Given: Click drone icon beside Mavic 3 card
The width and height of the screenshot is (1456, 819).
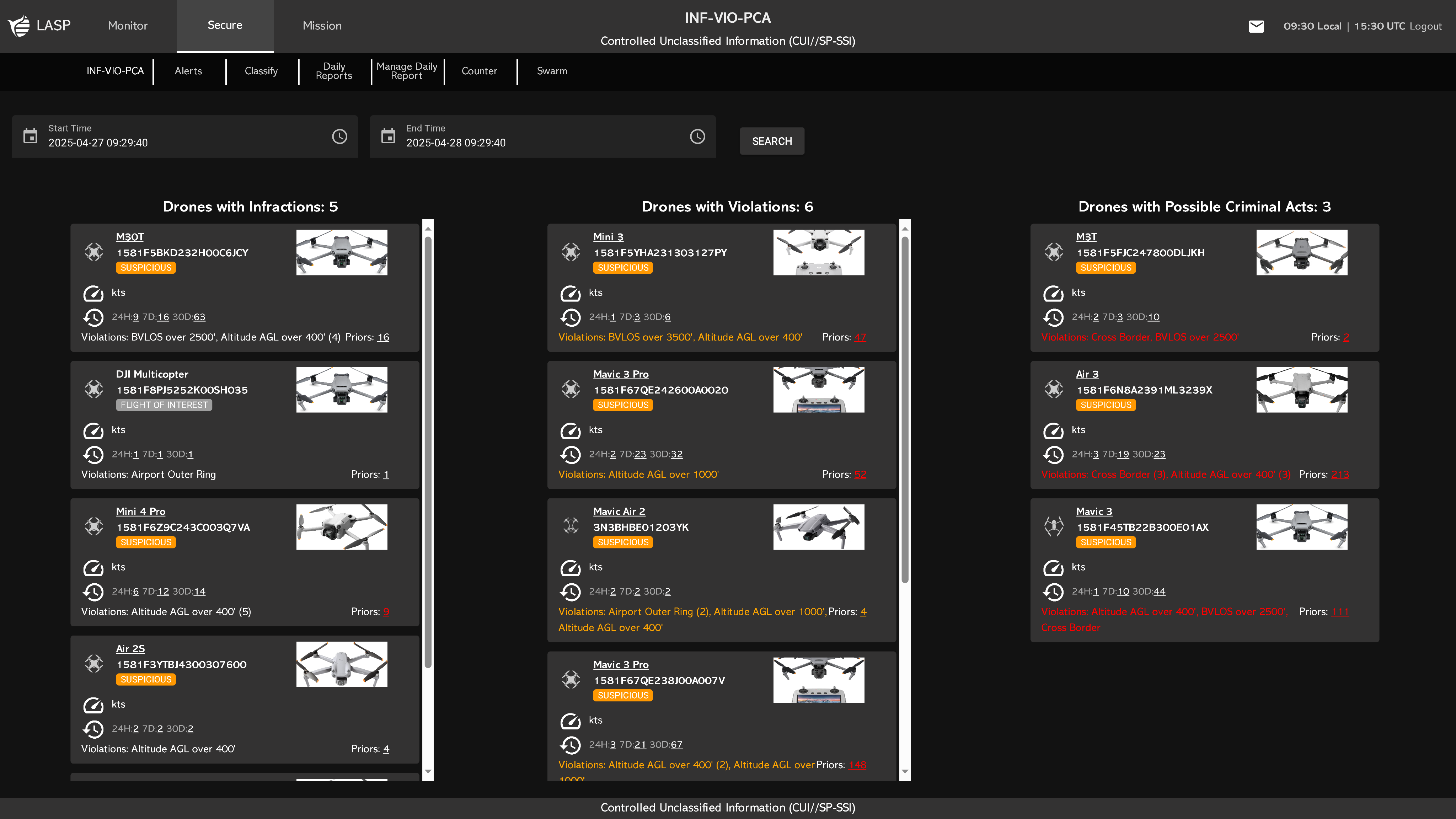Looking at the screenshot, I should [x=1054, y=526].
